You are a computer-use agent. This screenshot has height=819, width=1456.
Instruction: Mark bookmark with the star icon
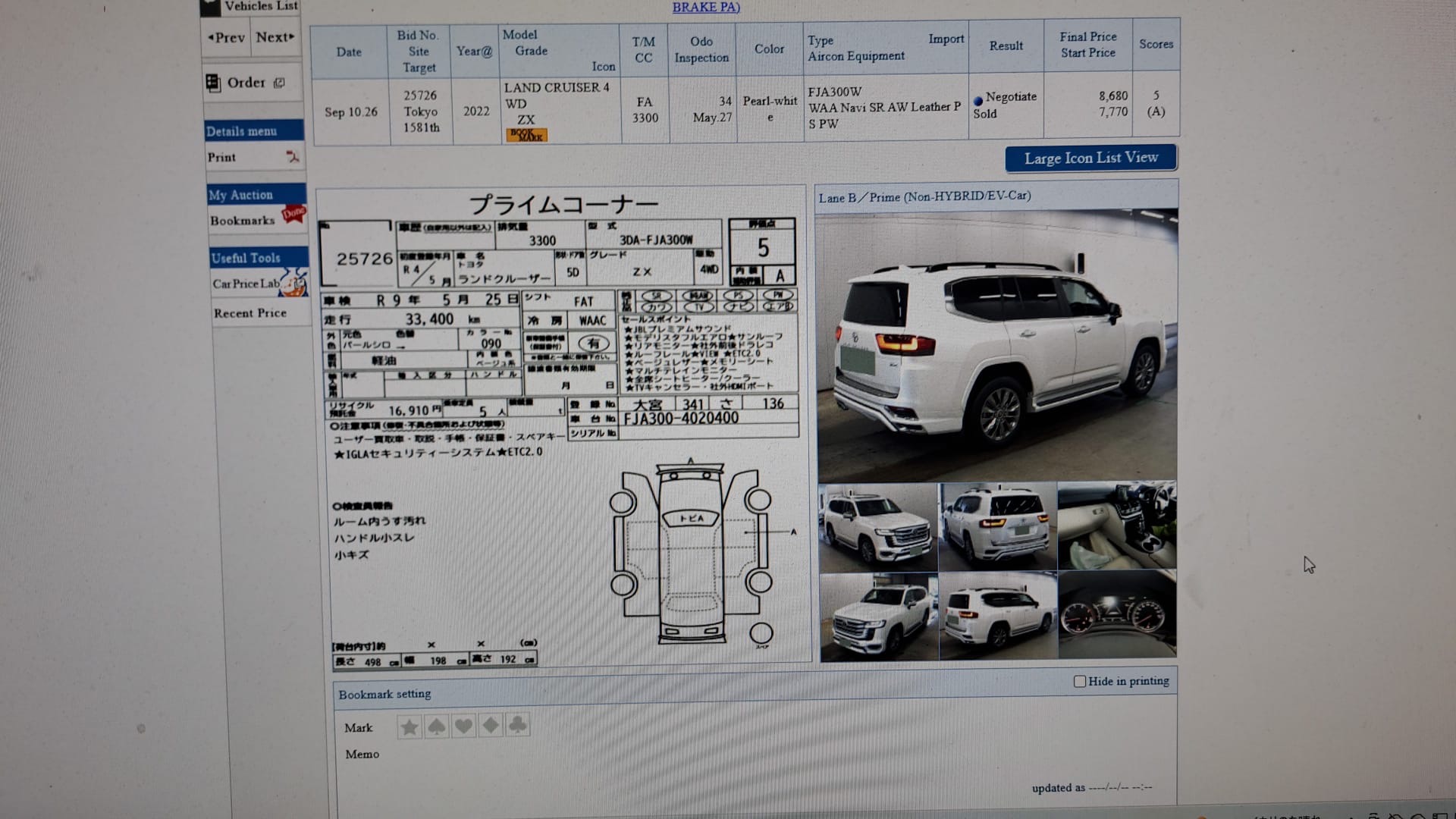[x=409, y=726]
